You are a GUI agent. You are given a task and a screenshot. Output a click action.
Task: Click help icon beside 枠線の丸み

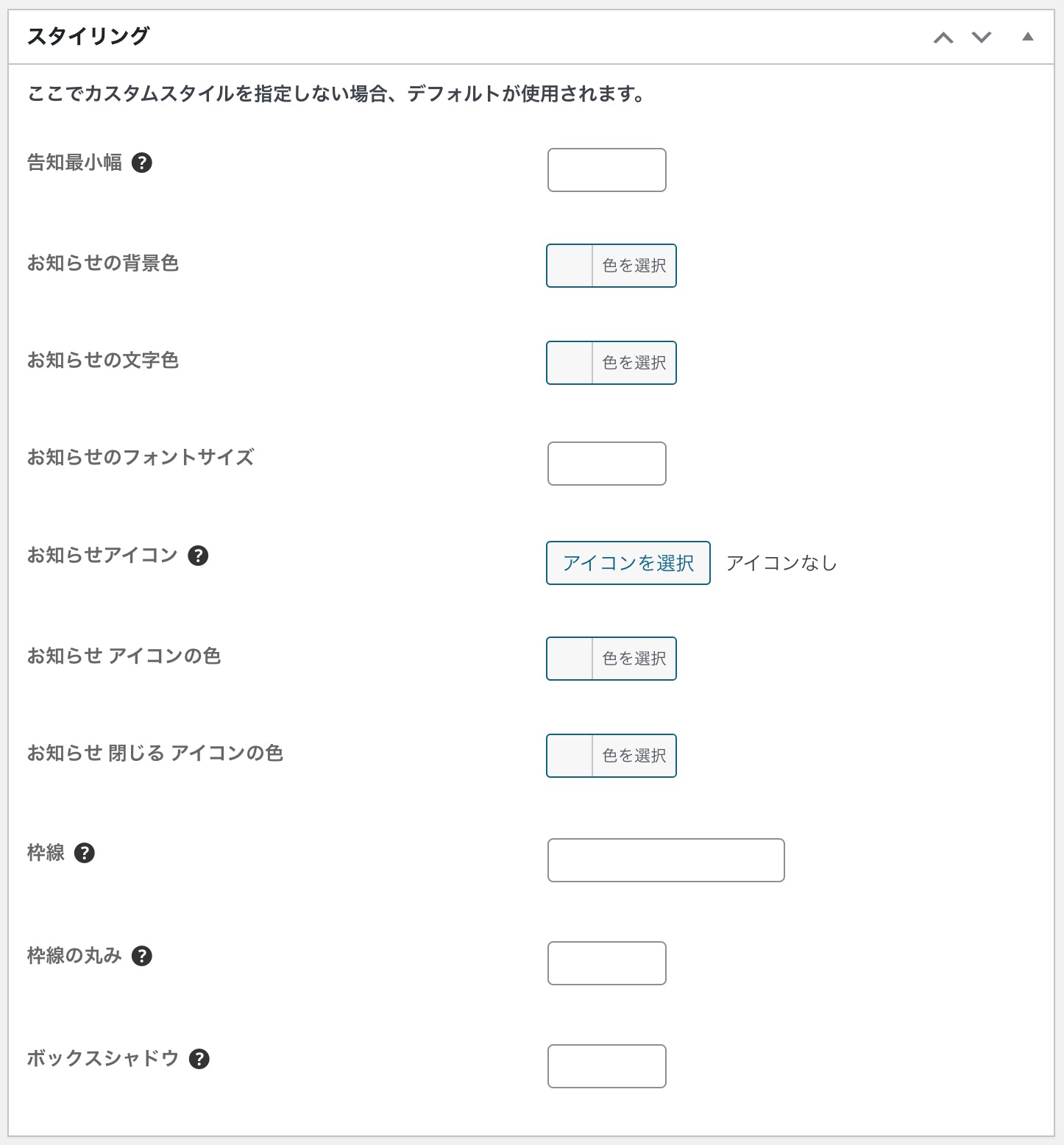pos(142,956)
